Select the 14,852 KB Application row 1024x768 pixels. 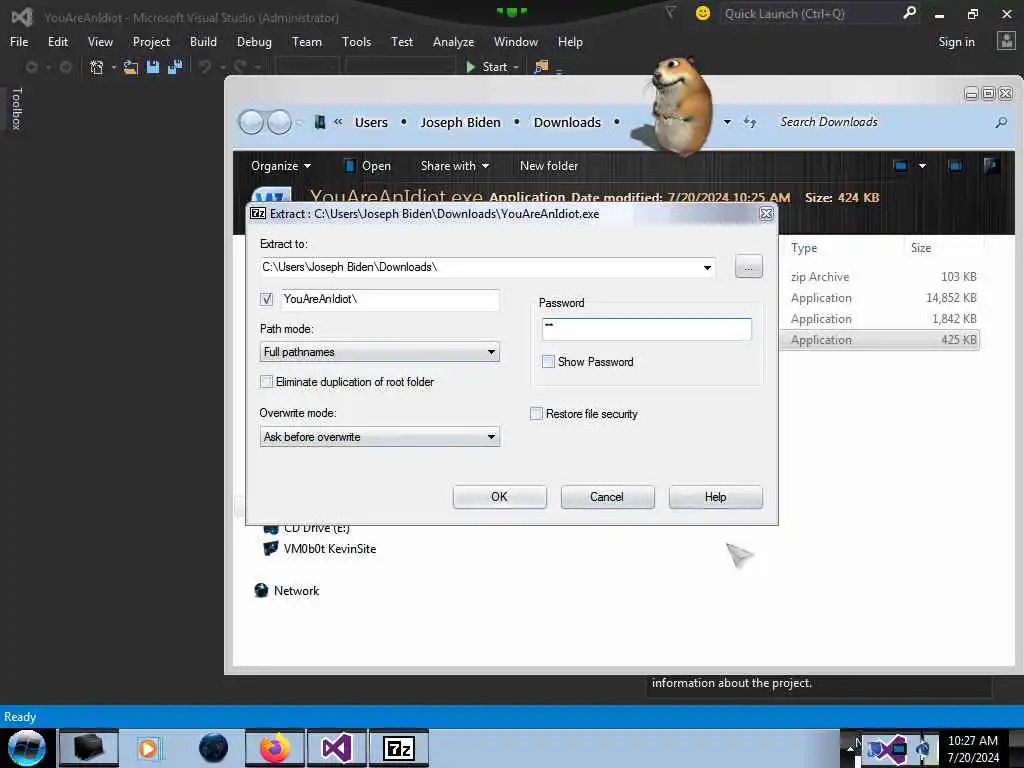(879, 298)
